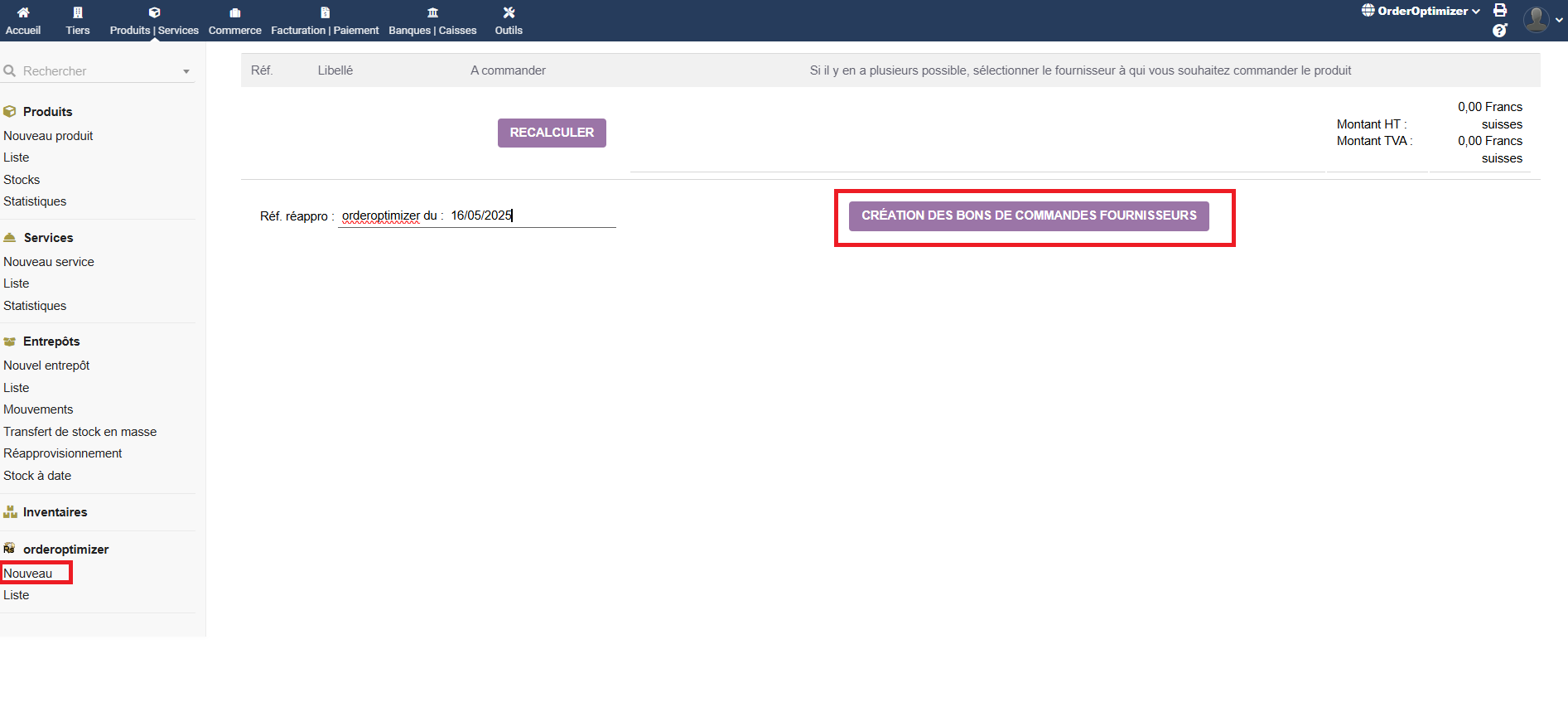Open the help question mark icon
This screenshot has height=707, width=1568.
coord(1499,31)
